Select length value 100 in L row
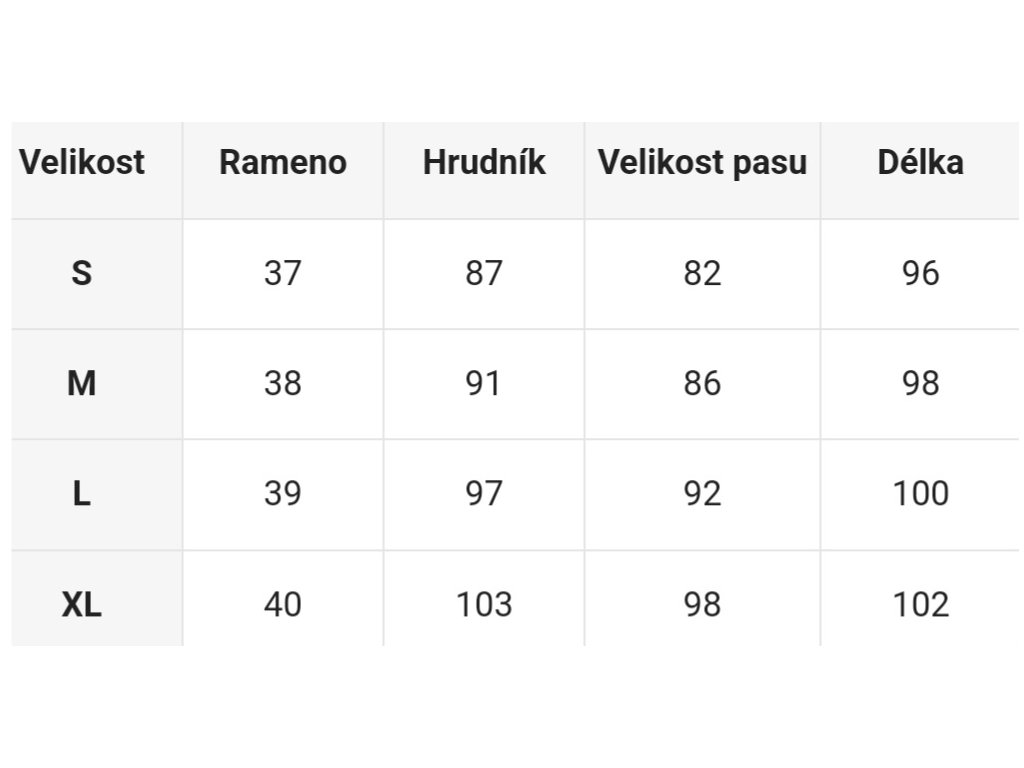The image size is (1024, 768). point(920,494)
